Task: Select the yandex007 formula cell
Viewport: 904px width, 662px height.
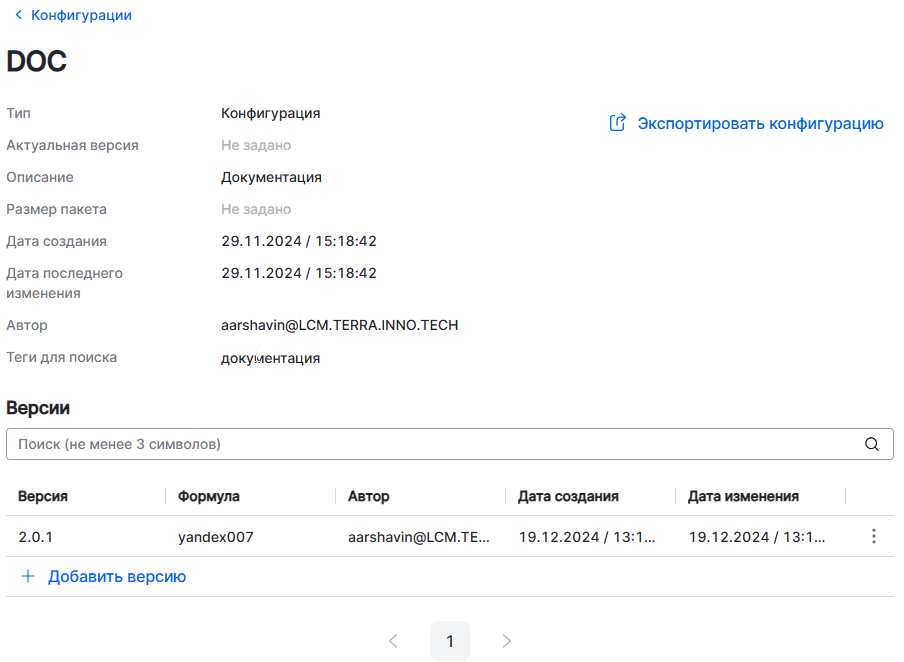Action: pyautogui.click(x=216, y=537)
